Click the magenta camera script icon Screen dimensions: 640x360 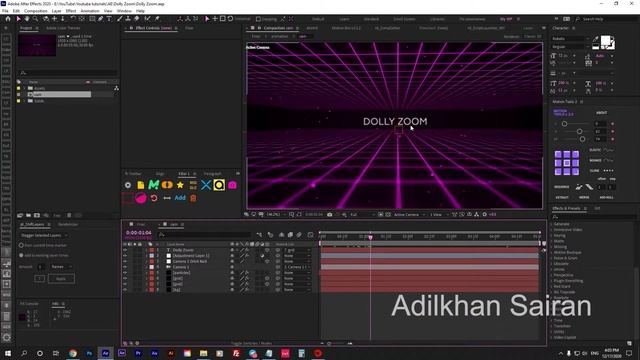click(232, 185)
